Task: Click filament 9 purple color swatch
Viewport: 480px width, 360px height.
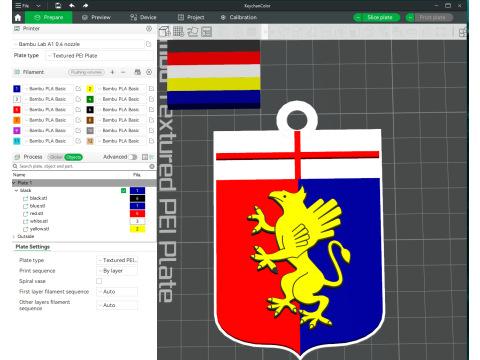Action: click(17, 130)
